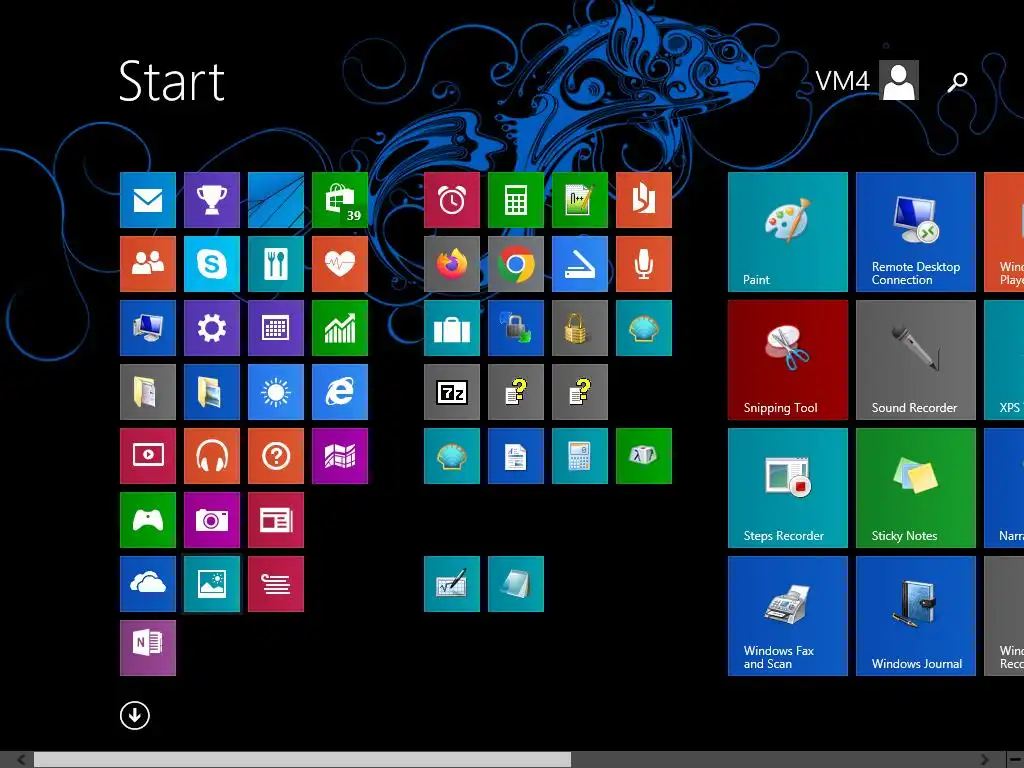Open the golden padlock tile

(x=580, y=328)
